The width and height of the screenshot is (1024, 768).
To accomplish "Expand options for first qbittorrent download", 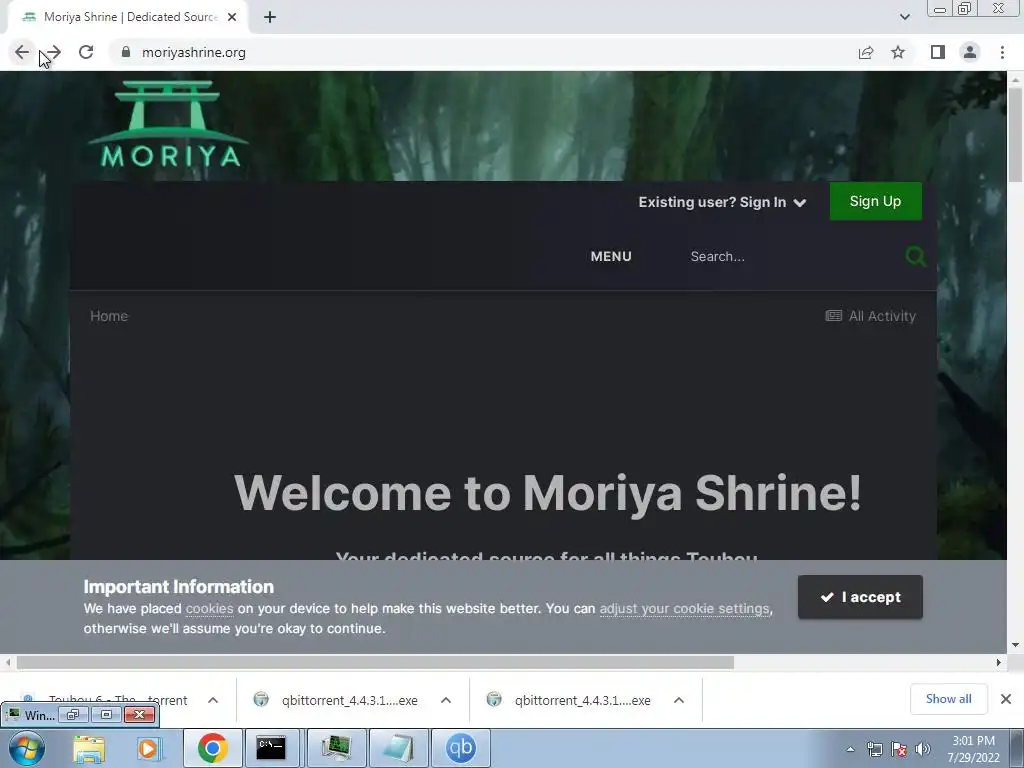I will coord(446,700).
